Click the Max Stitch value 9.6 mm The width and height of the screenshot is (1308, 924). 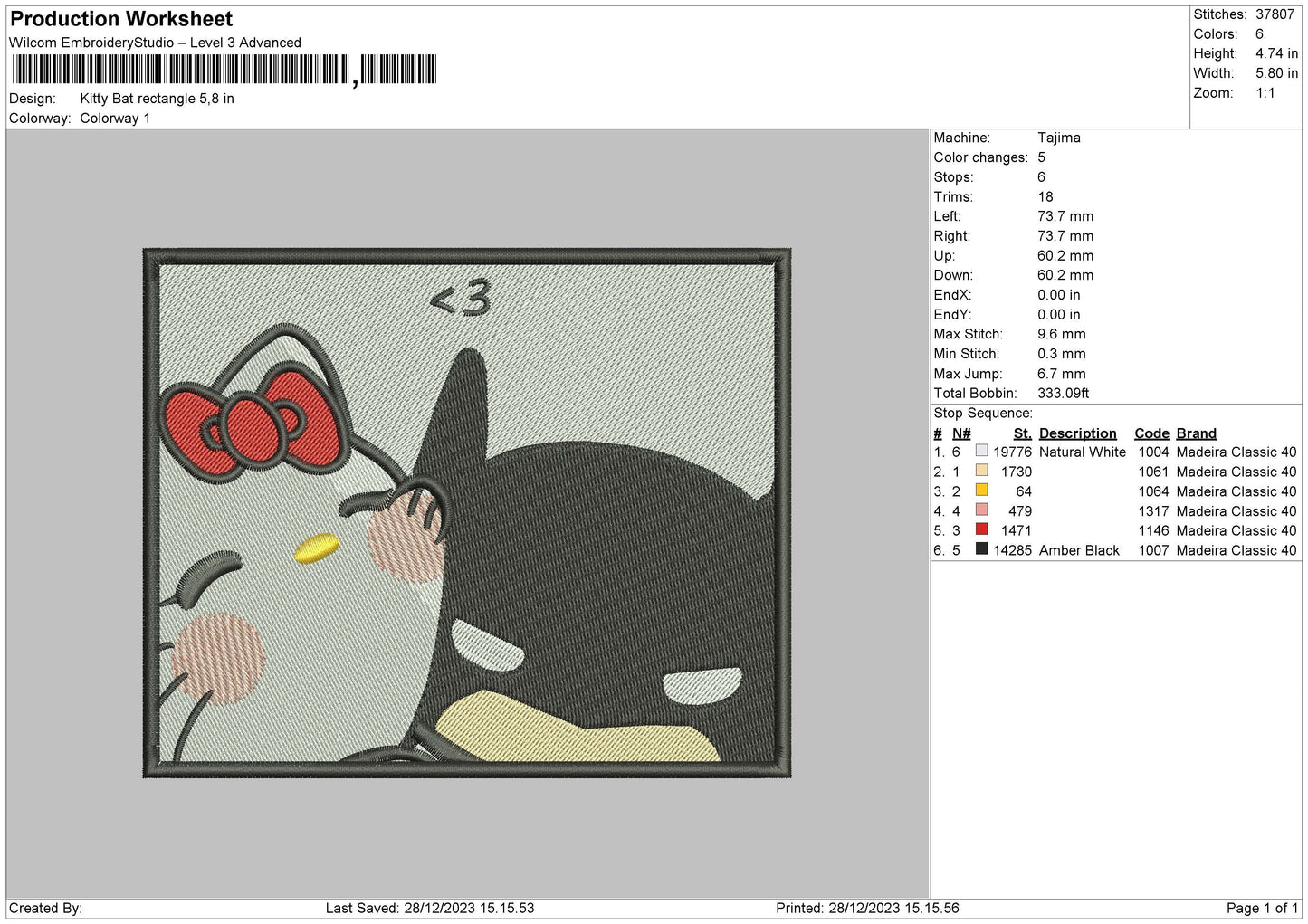1062,334
